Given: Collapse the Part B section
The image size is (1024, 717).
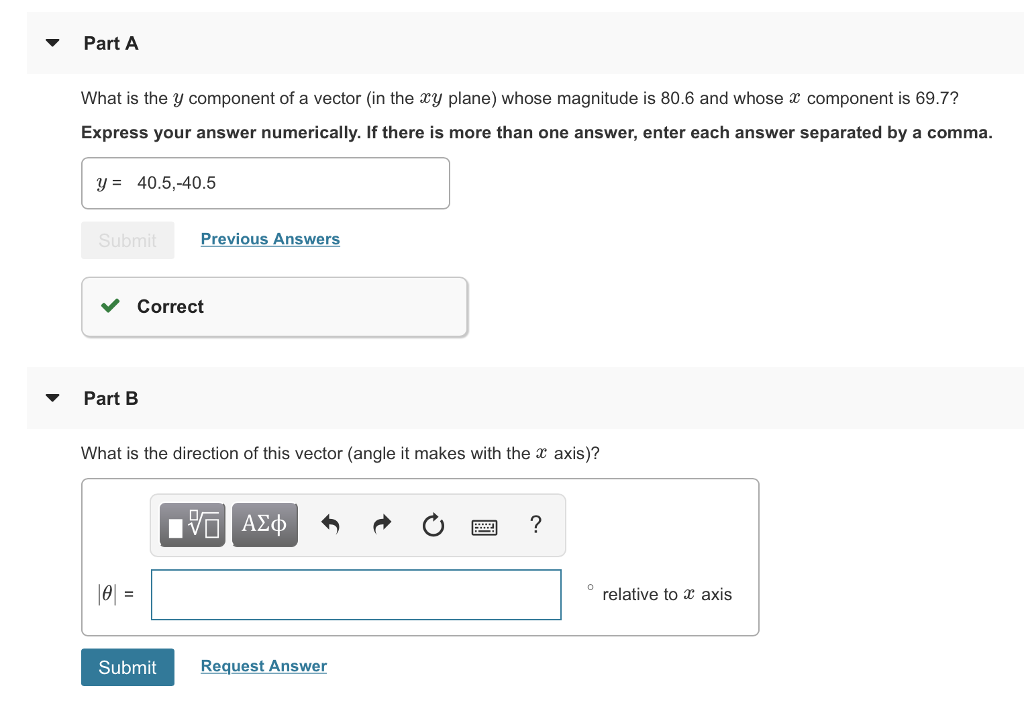Looking at the screenshot, I should click(x=51, y=397).
